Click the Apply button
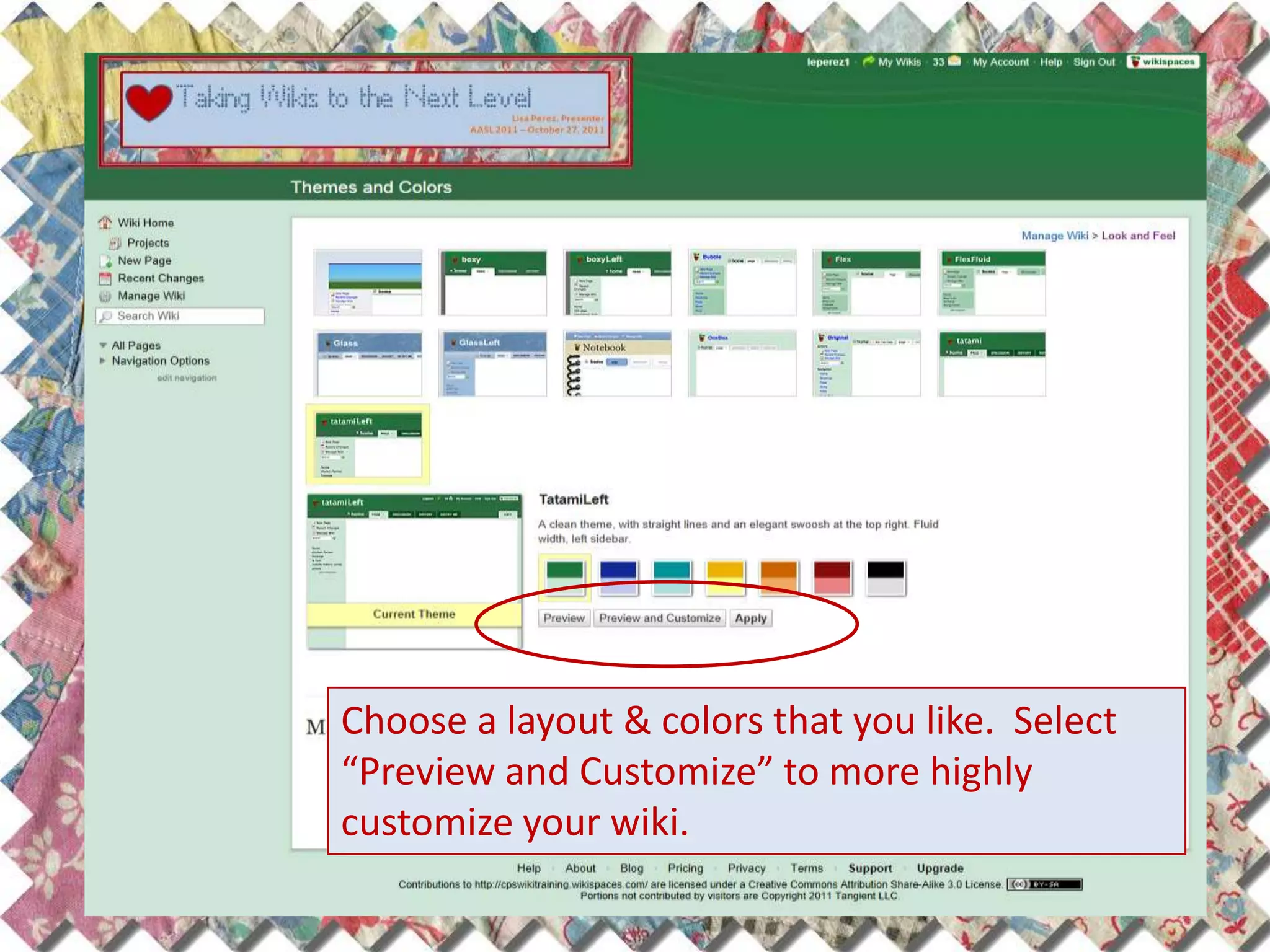This screenshot has width=1270, height=952. coord(751,619)
